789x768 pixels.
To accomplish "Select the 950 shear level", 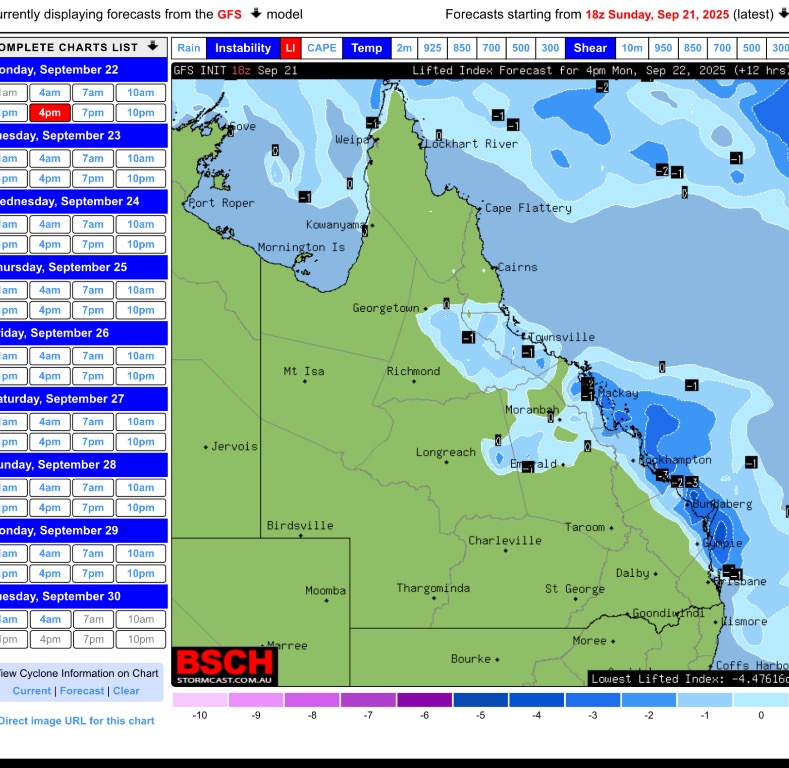I will [x=662, y=48].
